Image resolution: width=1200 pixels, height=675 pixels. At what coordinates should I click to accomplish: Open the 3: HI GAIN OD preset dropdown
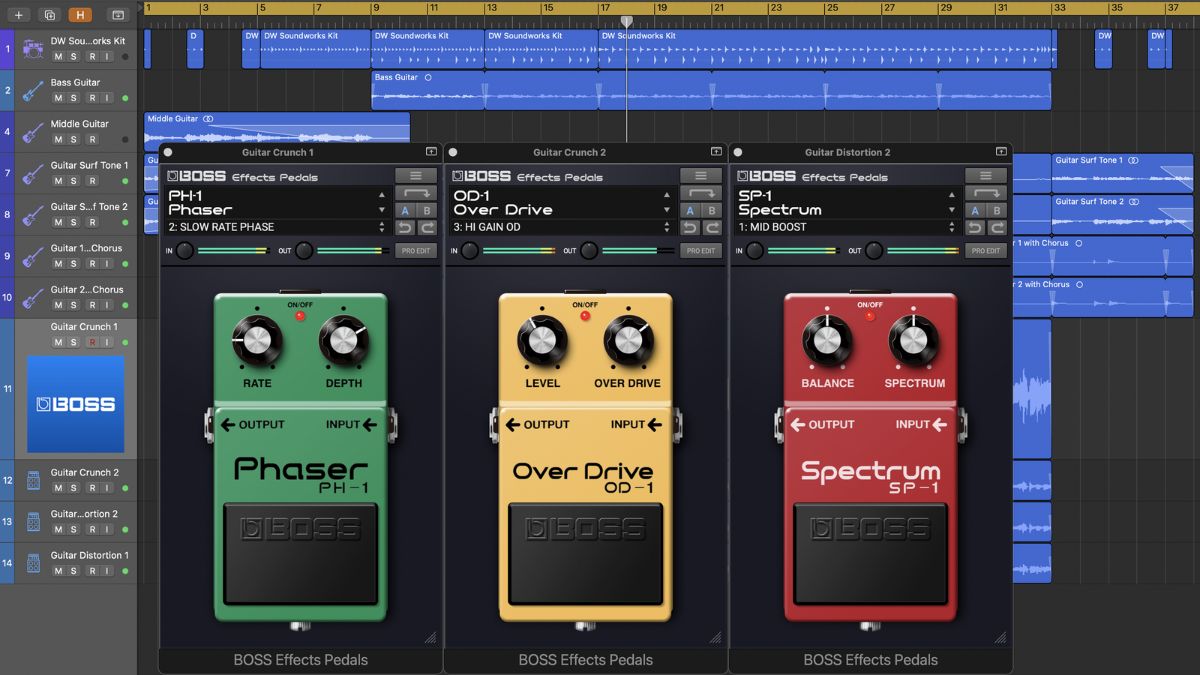[561, 228]
